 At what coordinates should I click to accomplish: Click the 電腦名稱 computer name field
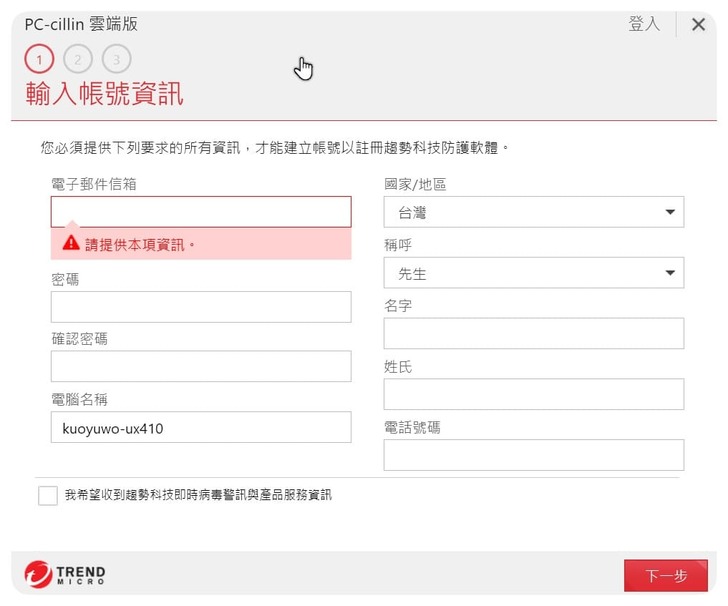point(201,427)
